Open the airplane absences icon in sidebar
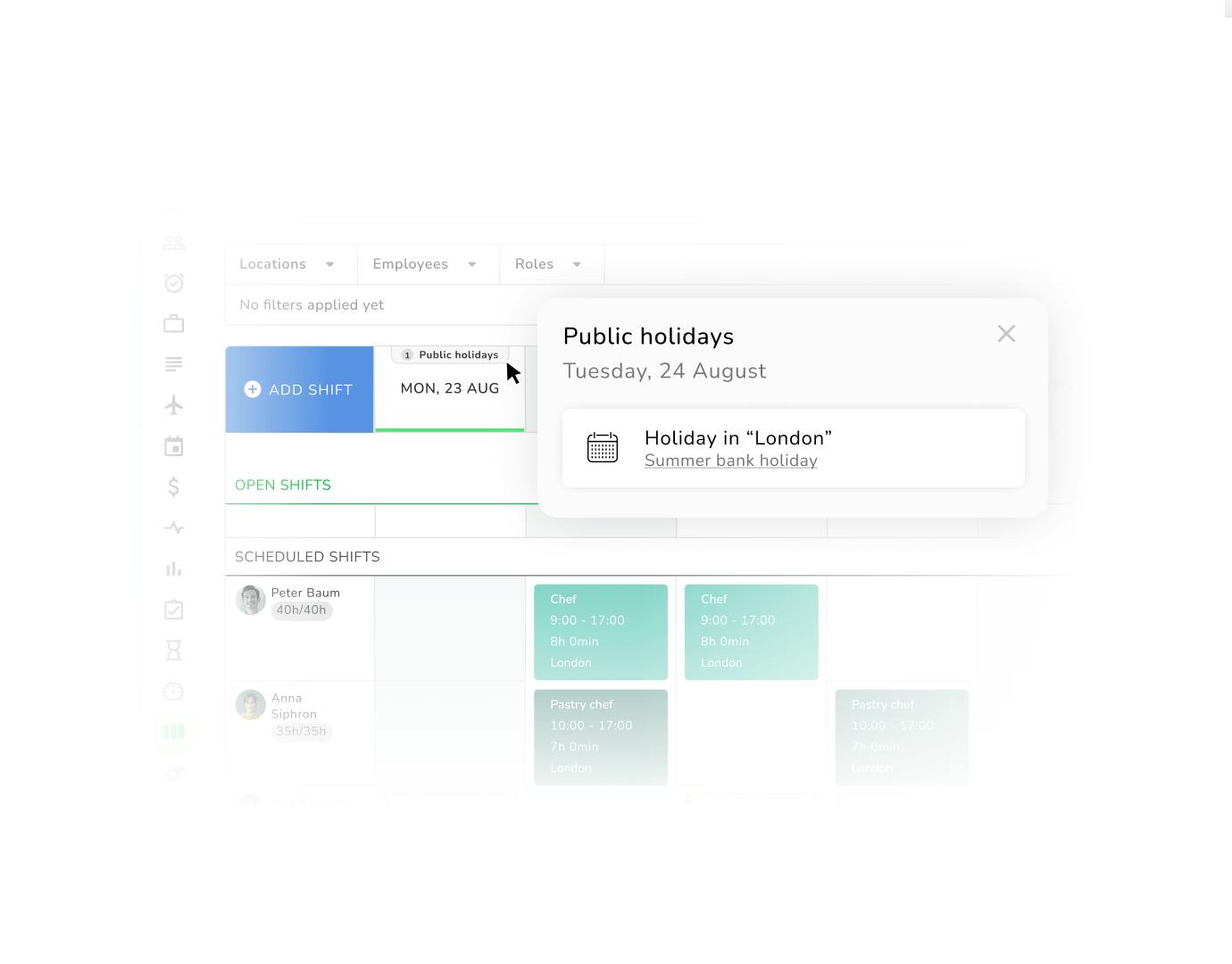 (x=174, y=405)
